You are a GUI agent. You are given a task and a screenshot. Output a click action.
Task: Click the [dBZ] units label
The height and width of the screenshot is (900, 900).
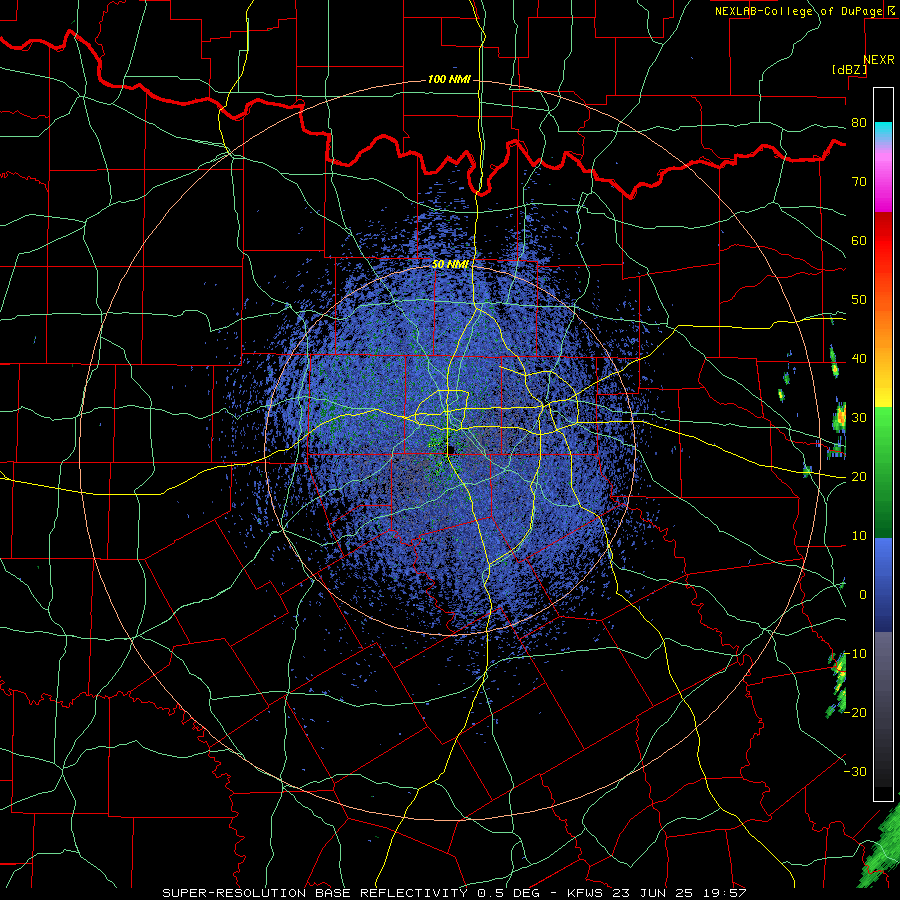[849, 70]
